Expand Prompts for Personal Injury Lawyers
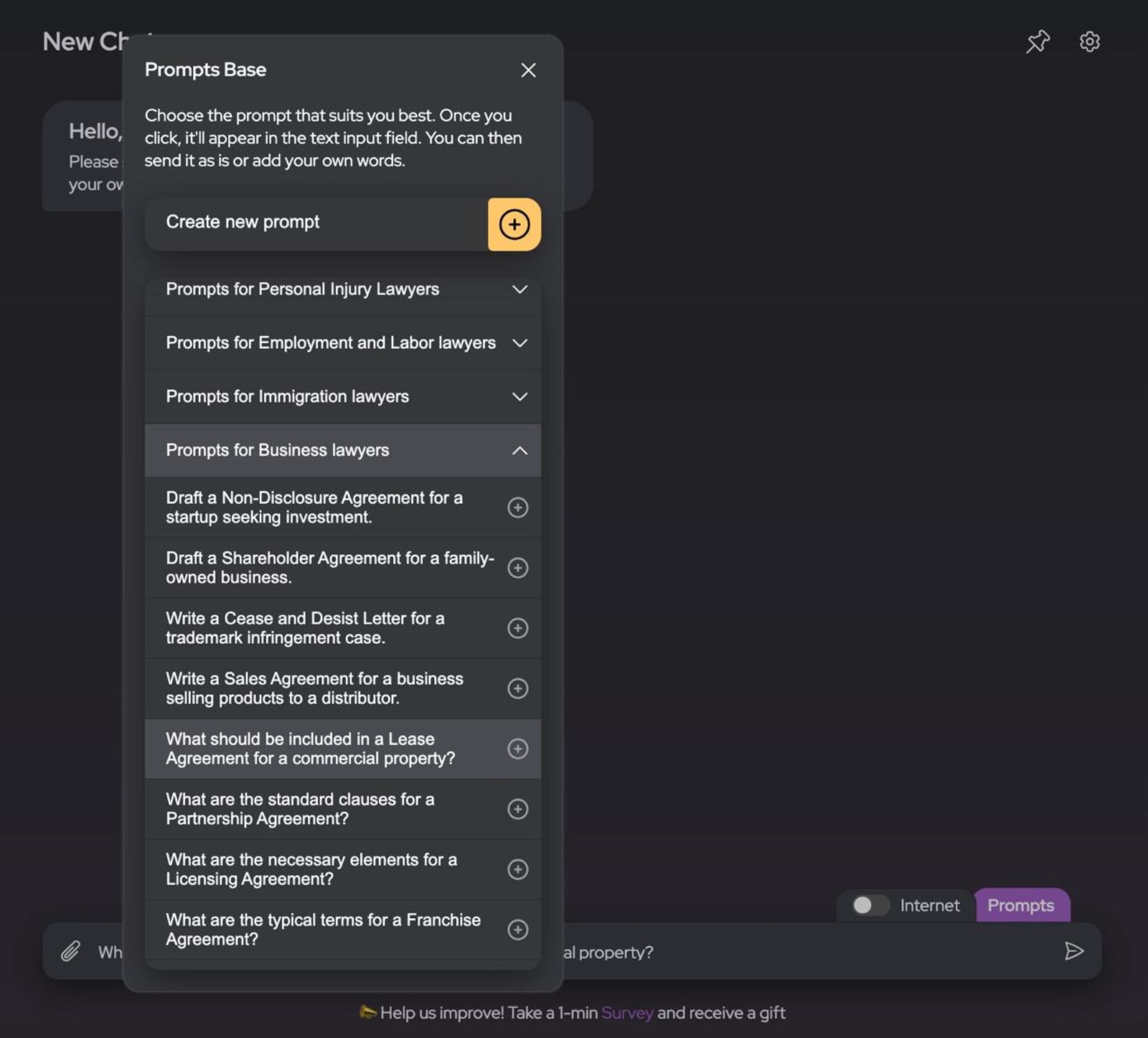Image resolution: width=1148 pixels, height=1038 pixels. tap(343, 289)
